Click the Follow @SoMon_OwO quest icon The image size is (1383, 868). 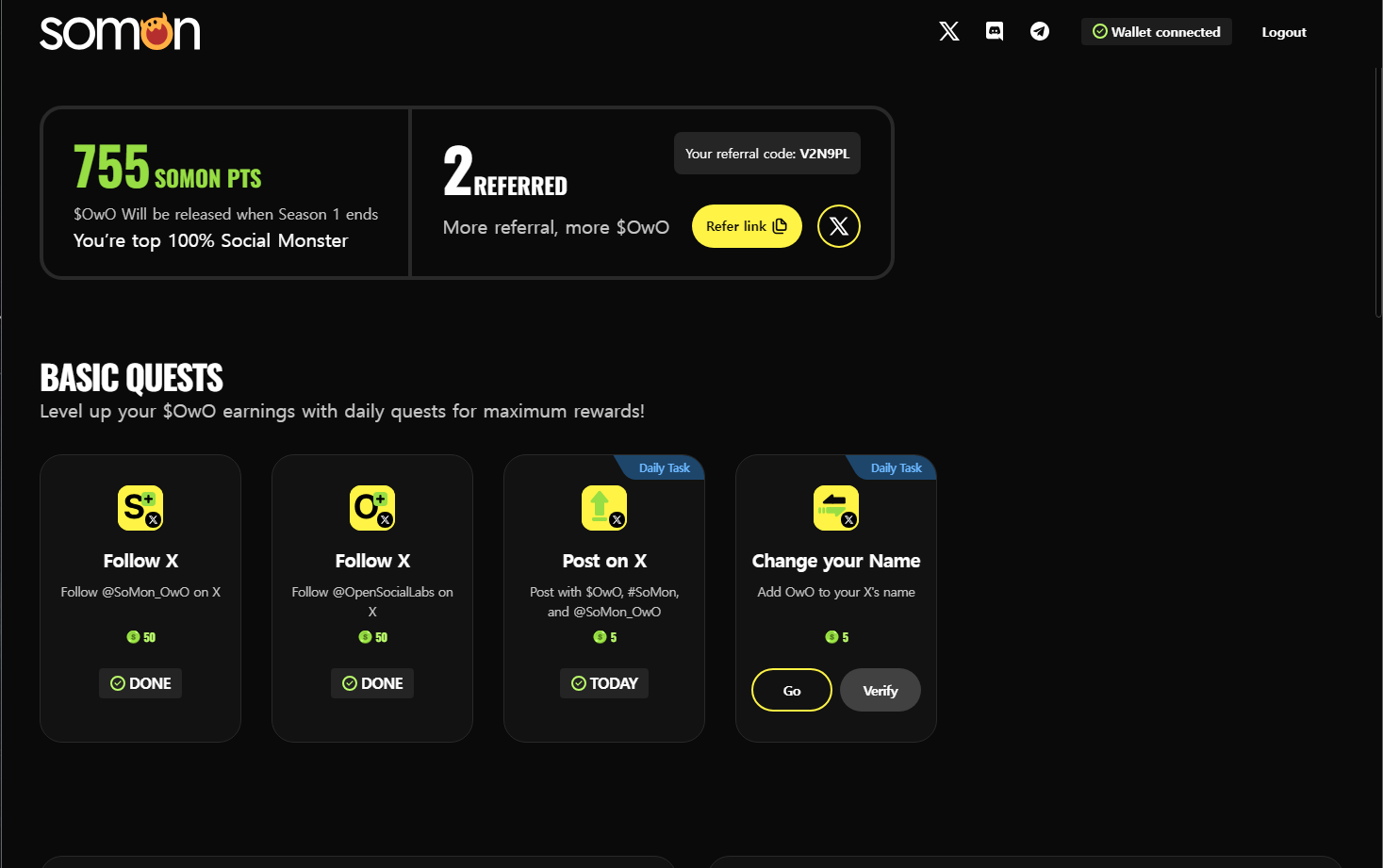[140, 508]
